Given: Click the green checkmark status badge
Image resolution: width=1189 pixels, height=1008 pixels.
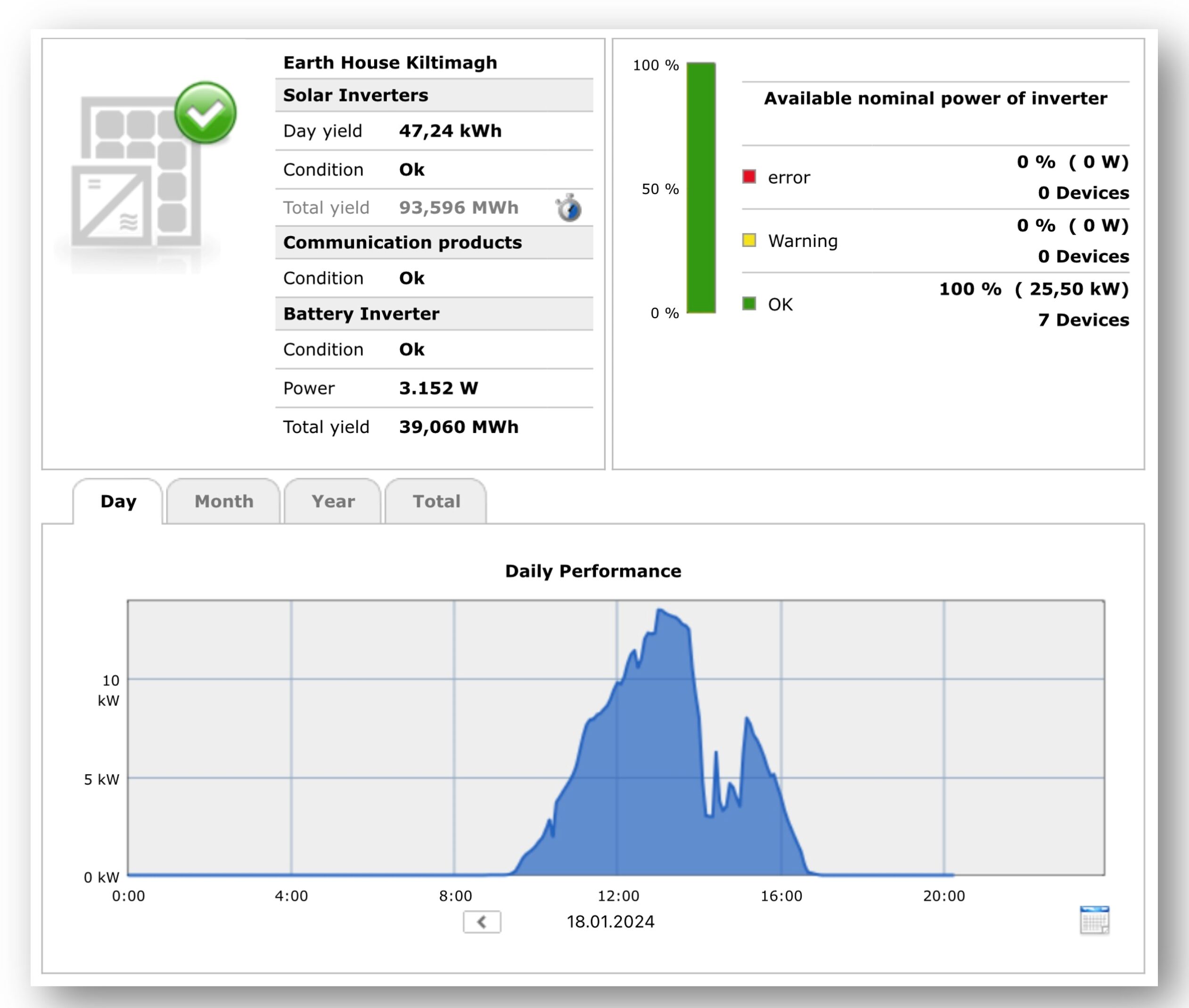Looking at the screenshot, I should (x=205, y=113).
